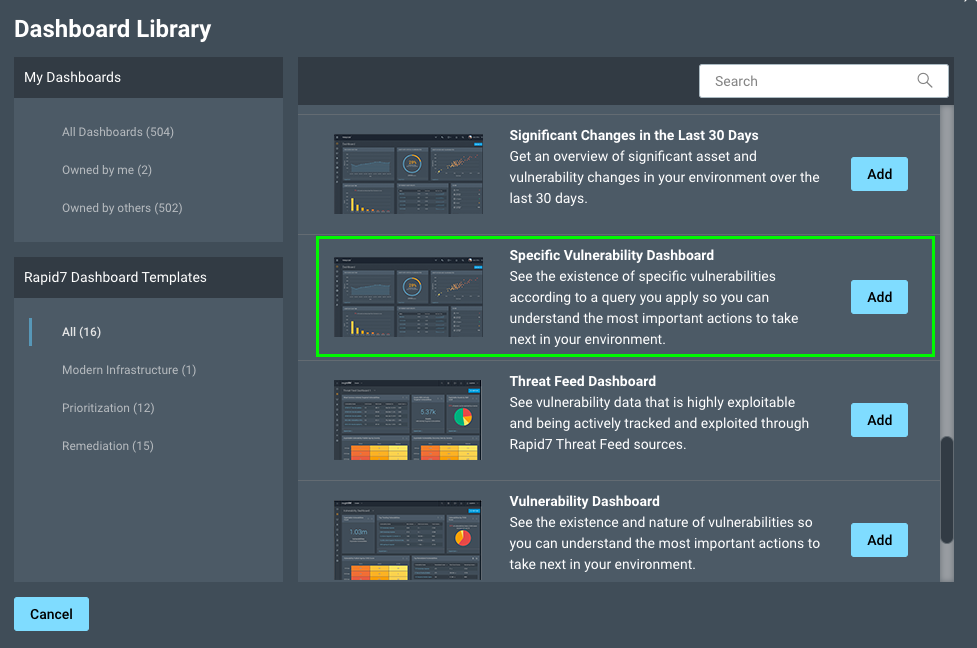
Task: Open Remediation (15) template category
Action: pos(108,446)
